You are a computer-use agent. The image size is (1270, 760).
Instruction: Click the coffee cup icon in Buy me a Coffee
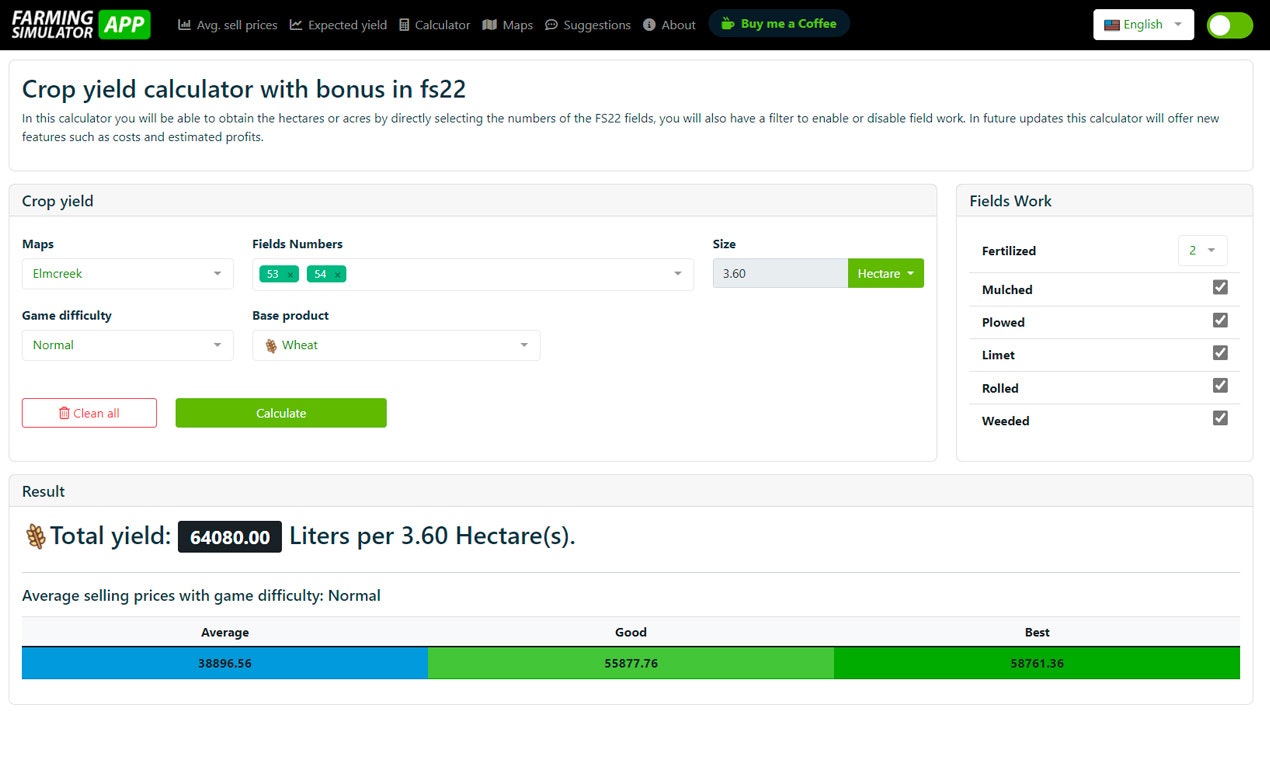(x=728, y=24)
